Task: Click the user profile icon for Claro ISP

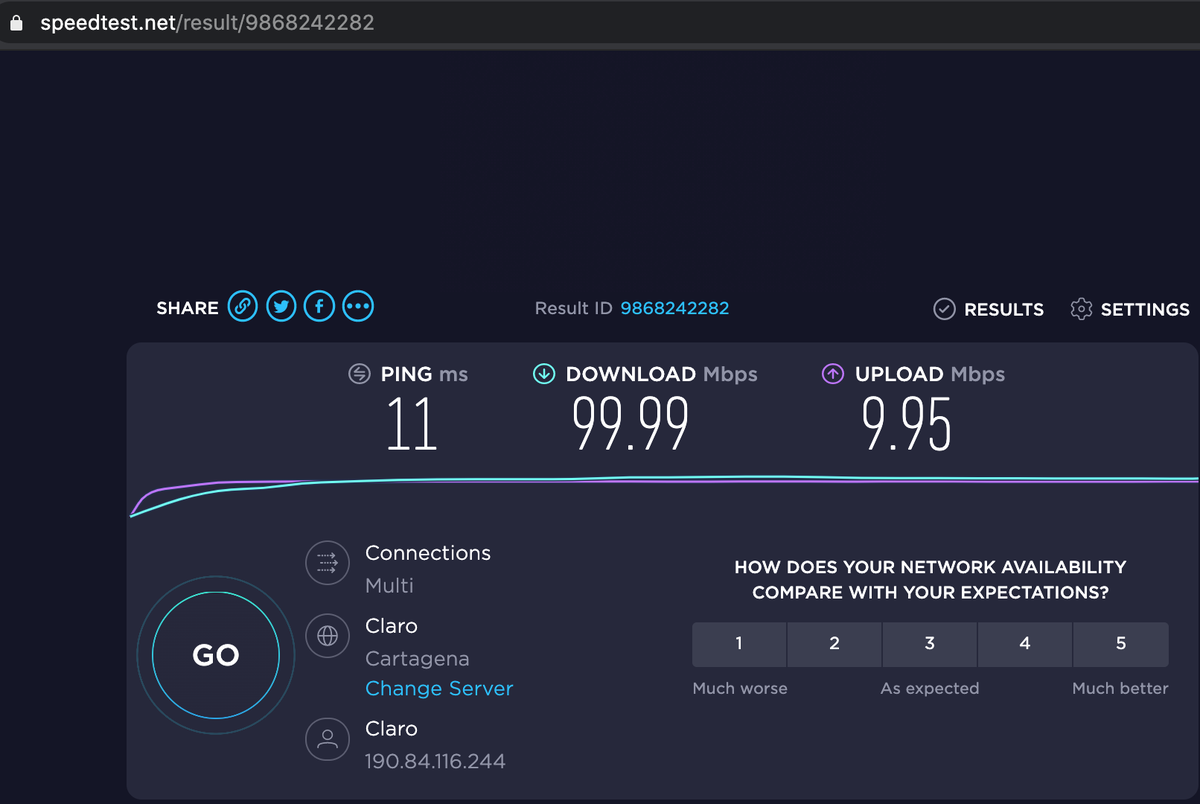Action: coord(327,739)
